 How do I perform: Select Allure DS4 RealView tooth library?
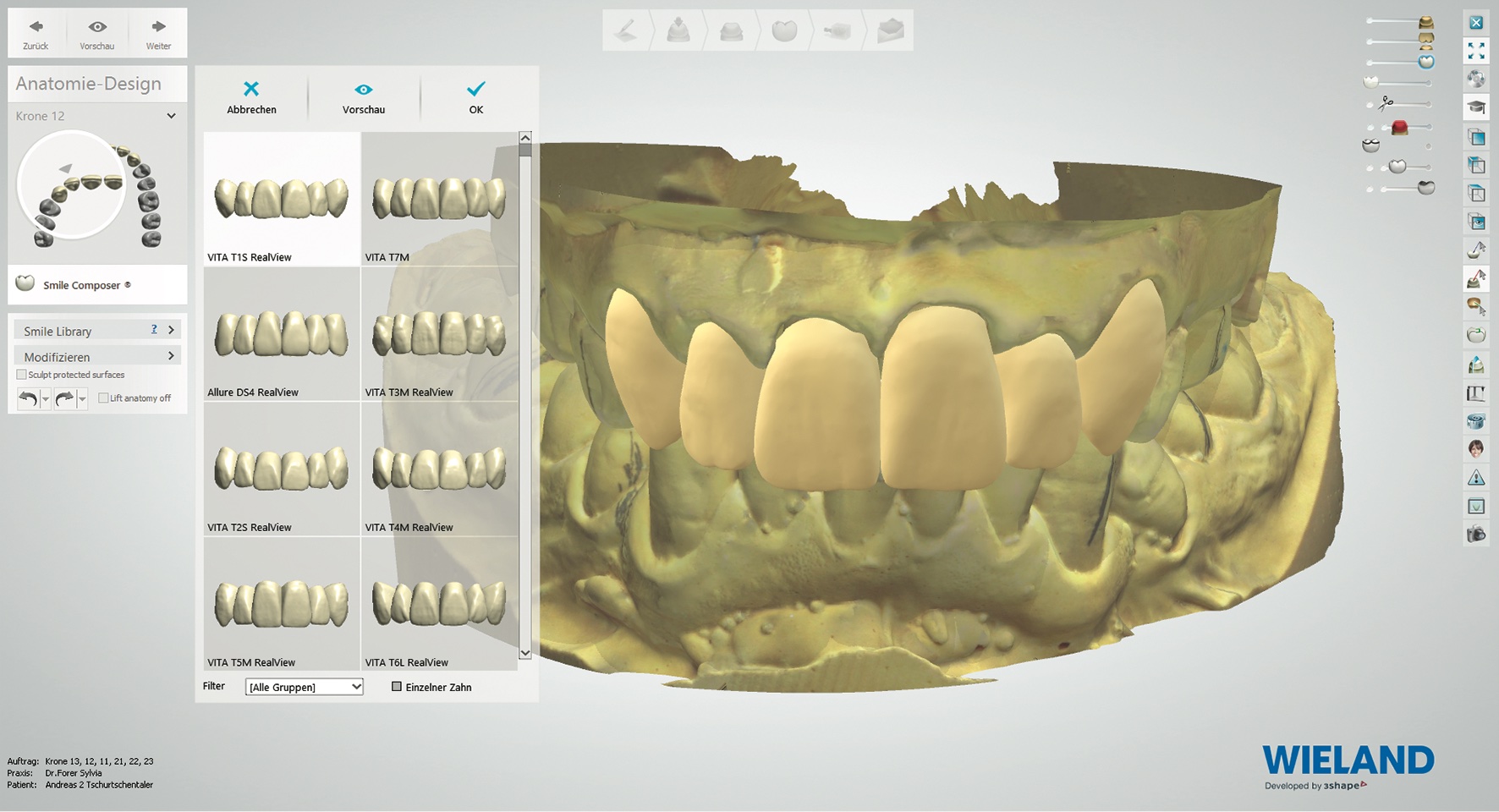click(x=282, y=334)
